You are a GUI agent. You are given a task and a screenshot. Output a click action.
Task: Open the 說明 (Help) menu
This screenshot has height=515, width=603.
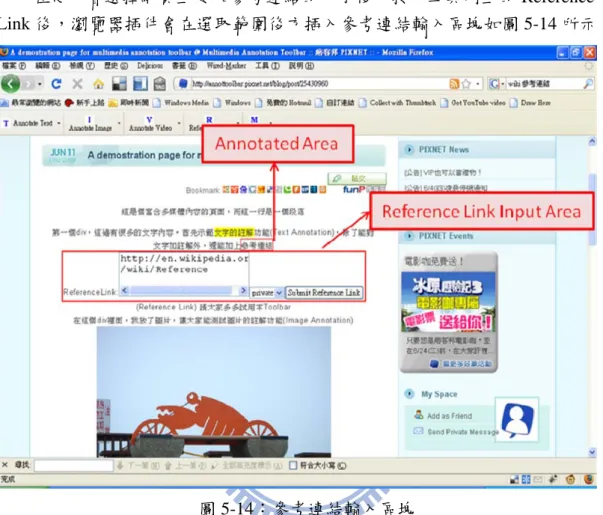point(302,66)
